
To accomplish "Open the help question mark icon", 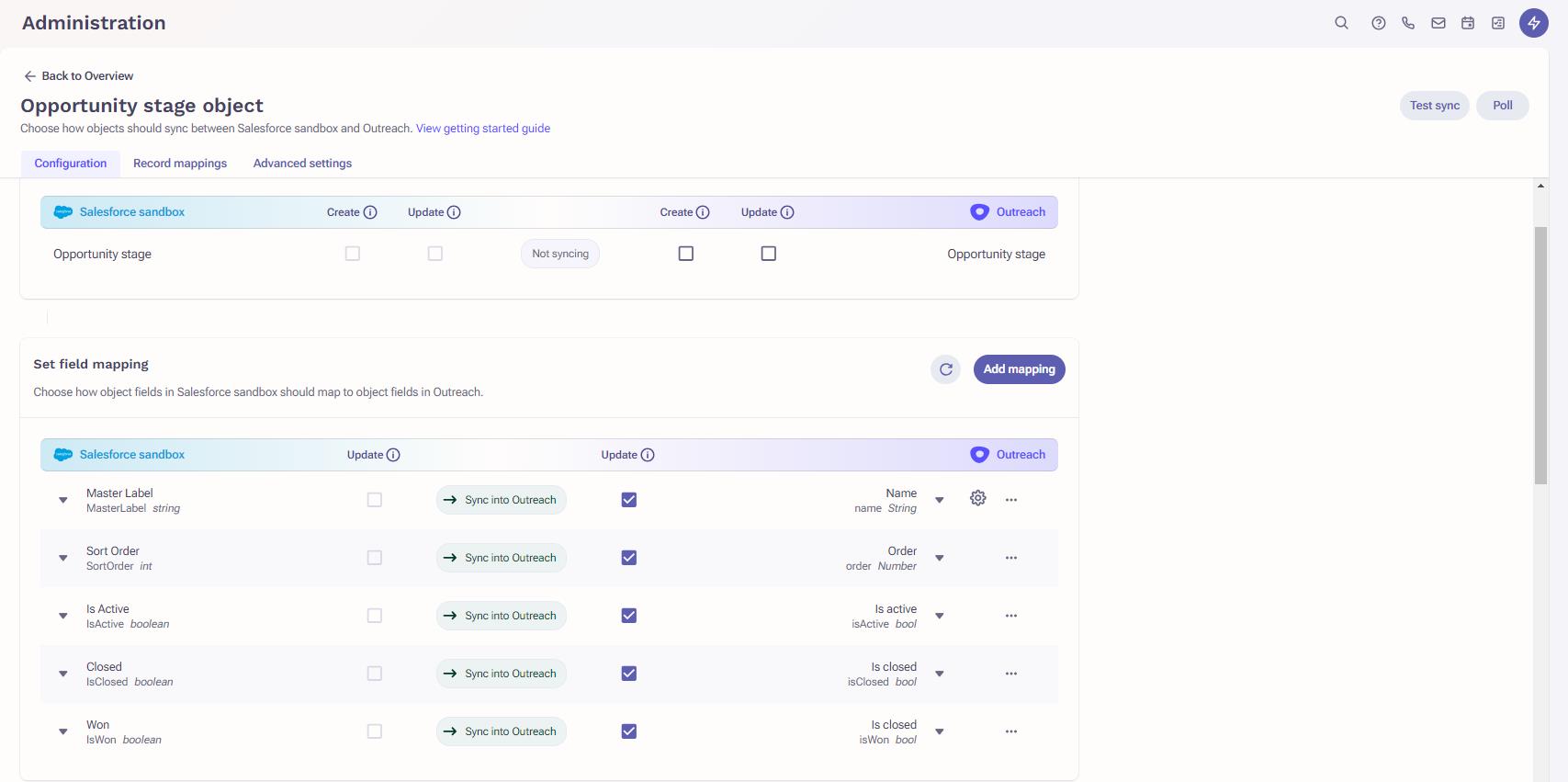I will (x=1378, y=23).
